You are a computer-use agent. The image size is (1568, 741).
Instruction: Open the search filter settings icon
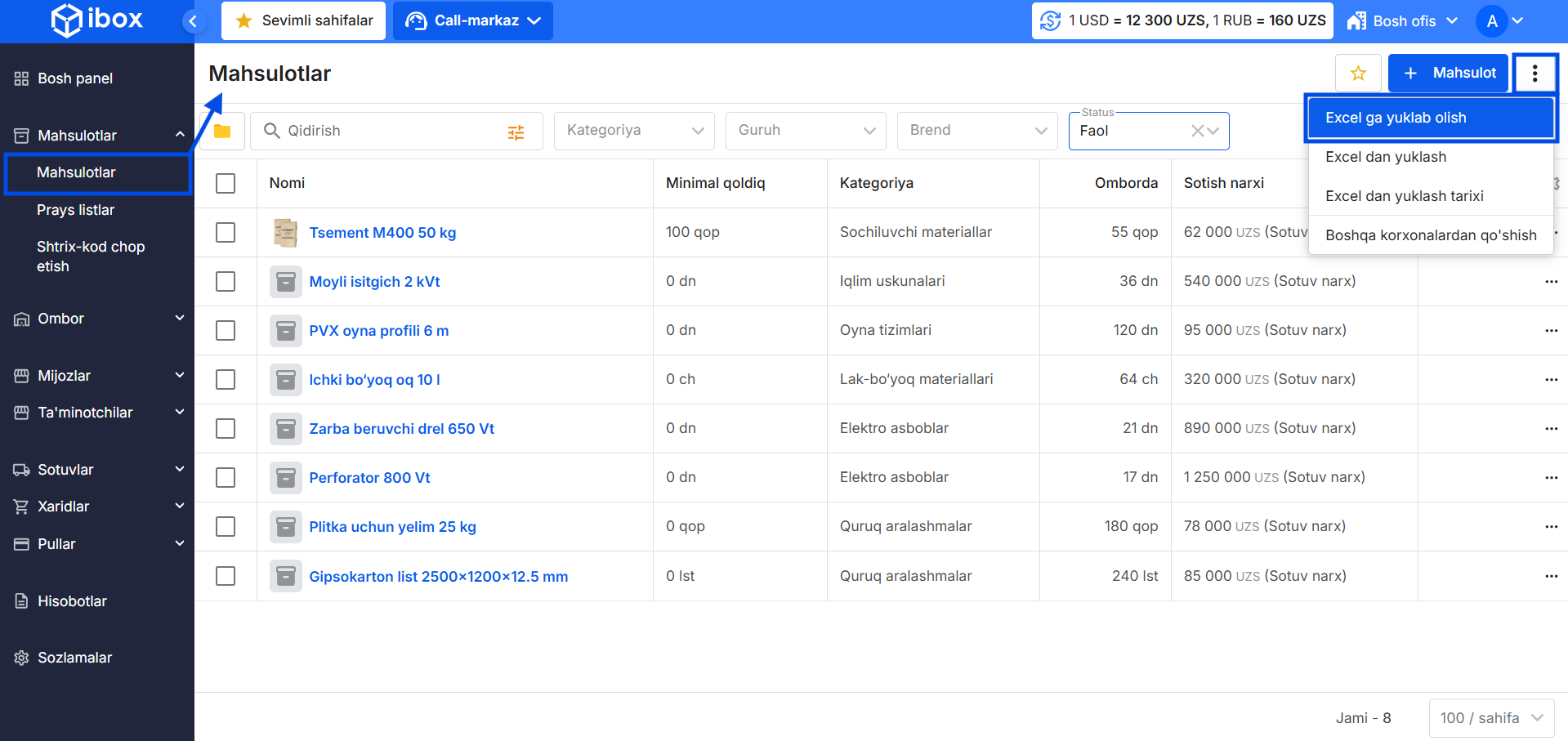(x=516, y=132)
